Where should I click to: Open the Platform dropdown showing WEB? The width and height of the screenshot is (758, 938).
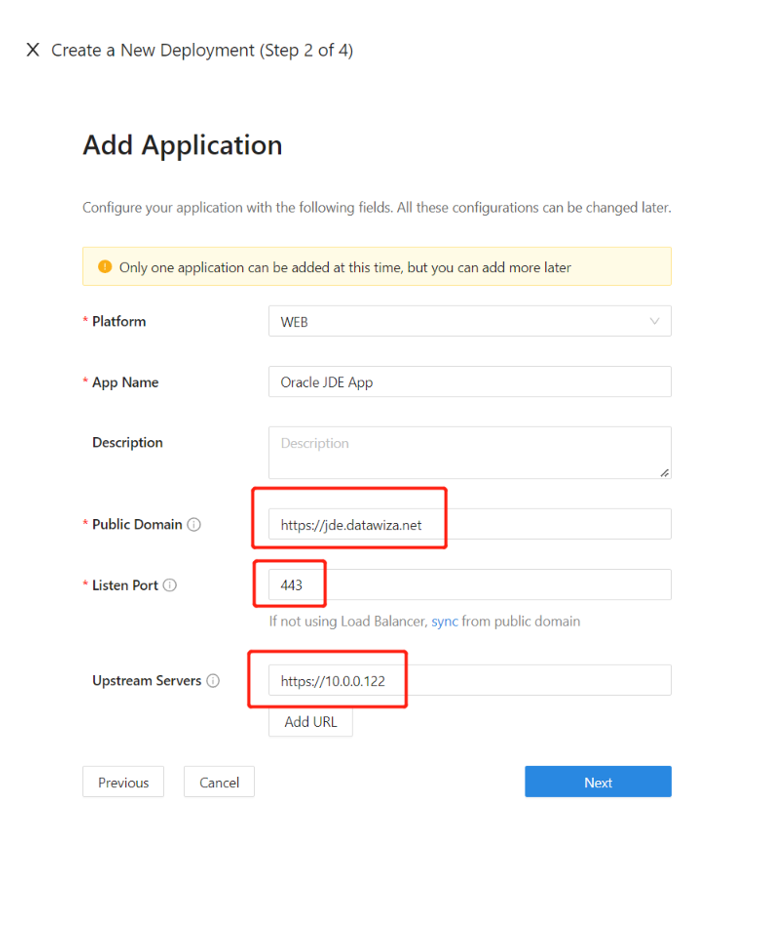coord(470,321)
